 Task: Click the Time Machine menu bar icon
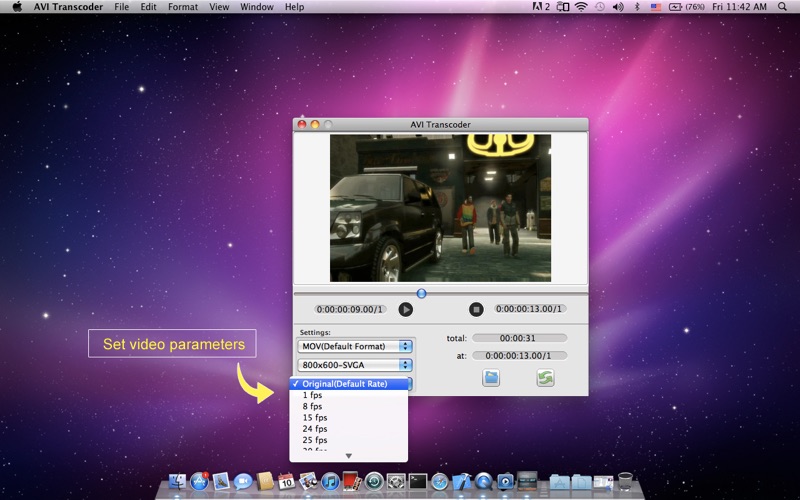[x=599, y=7]
